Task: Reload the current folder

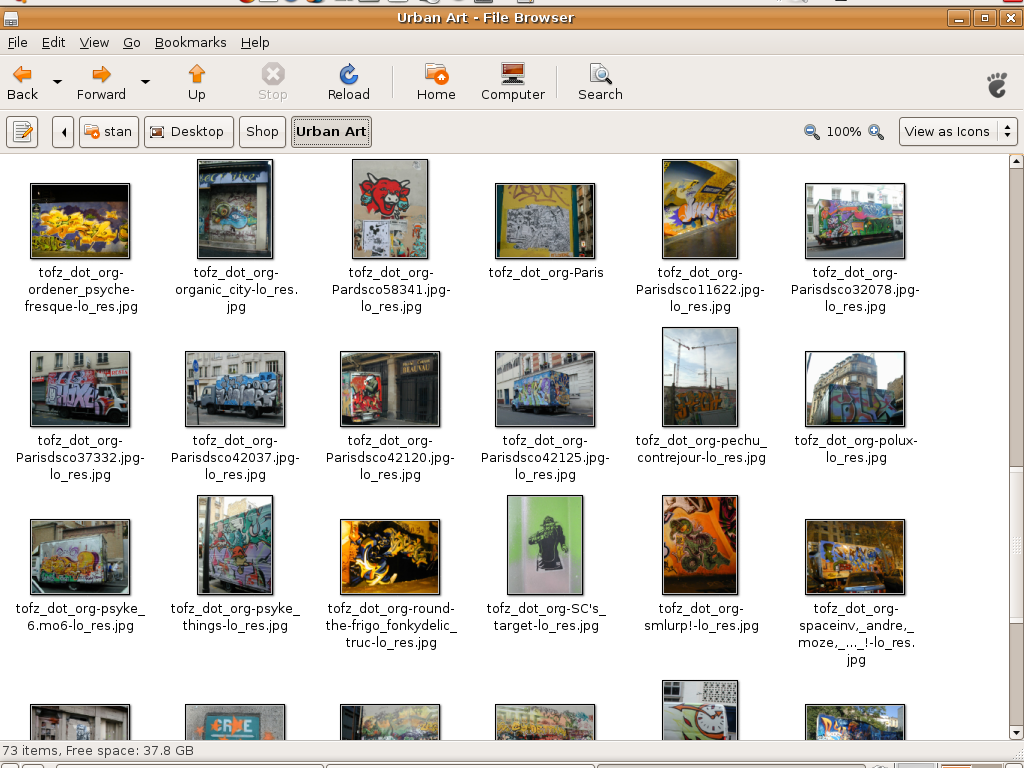Action: [x=348, y=82]
